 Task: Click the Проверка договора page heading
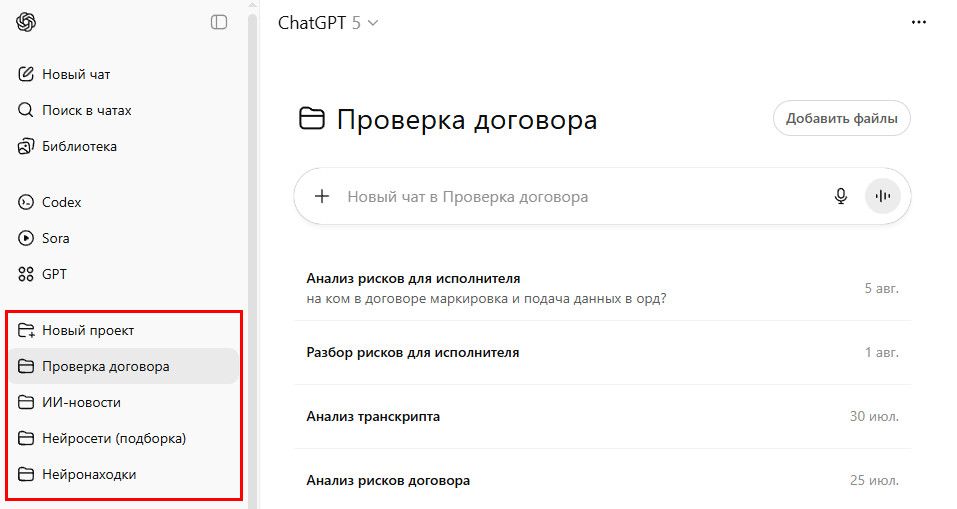[467, 120]
